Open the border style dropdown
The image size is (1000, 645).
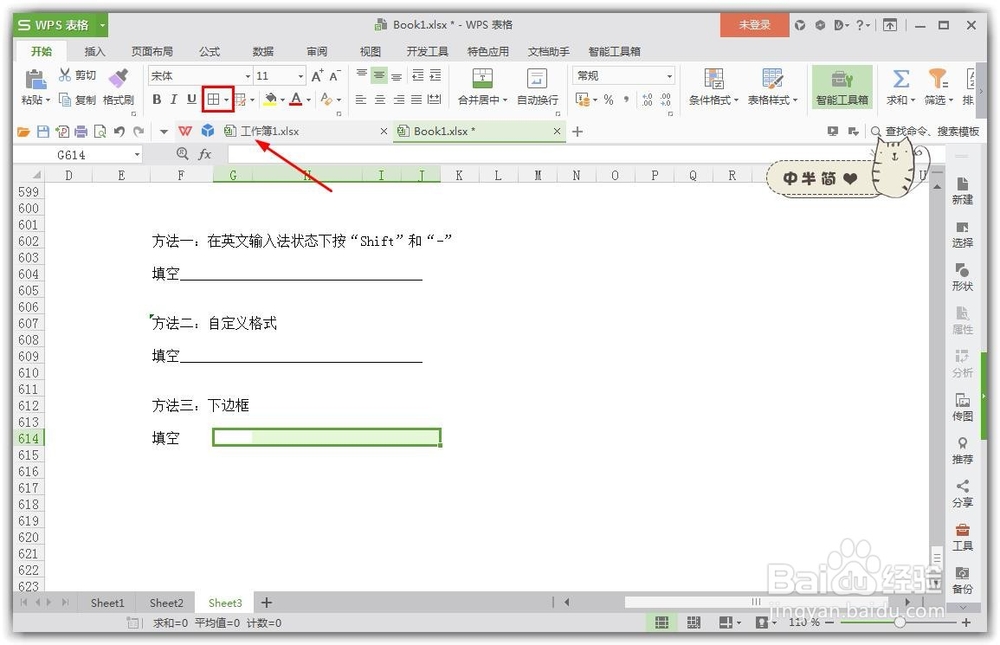click(227, 99)
